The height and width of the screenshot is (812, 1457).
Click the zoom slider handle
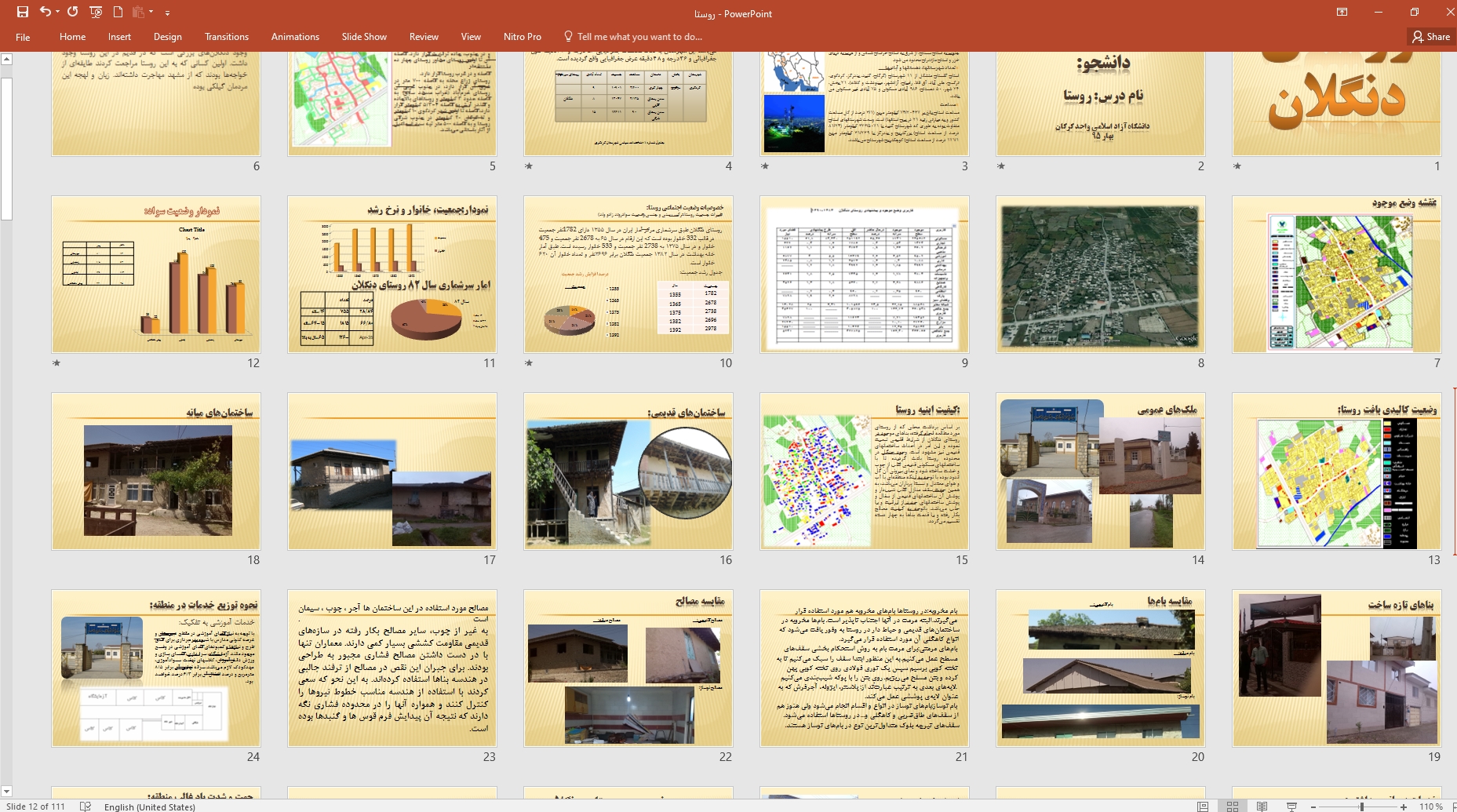[x=1361, y=807]
